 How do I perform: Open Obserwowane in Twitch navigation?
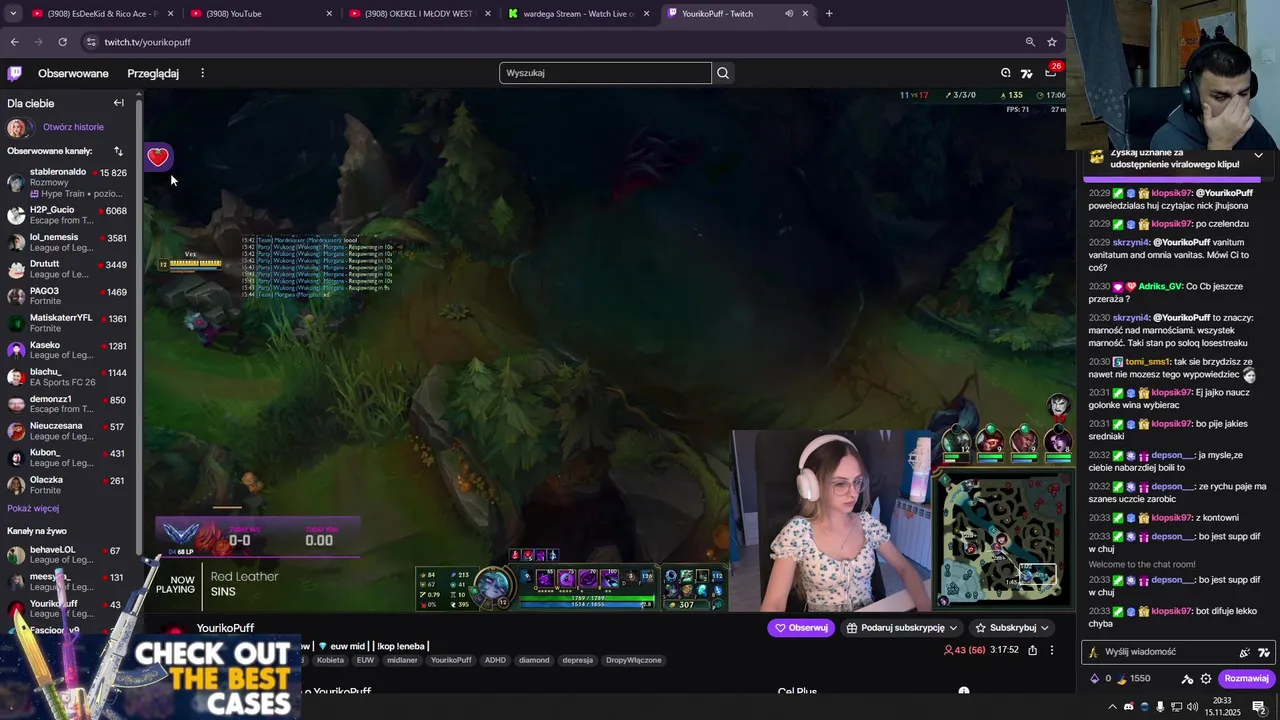pyautogui.click(x=73, y=73)
